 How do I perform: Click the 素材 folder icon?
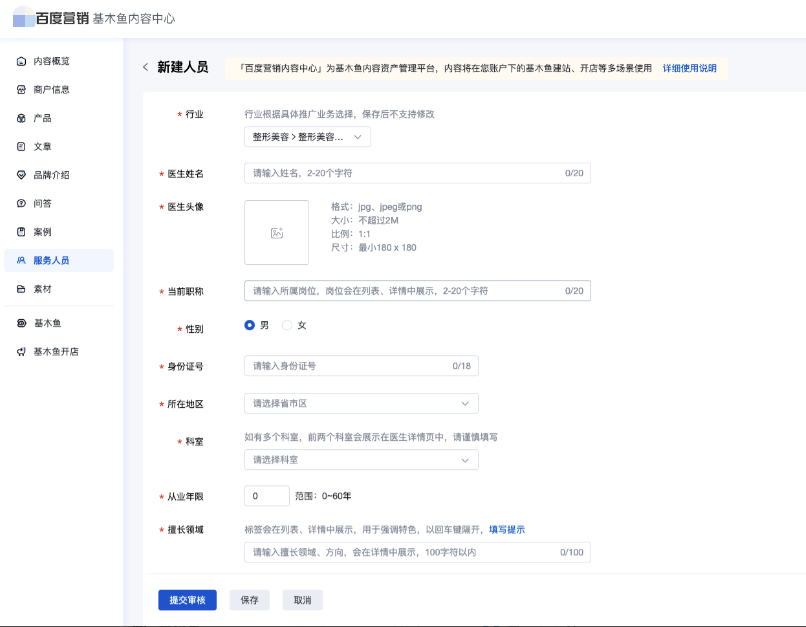21,289
